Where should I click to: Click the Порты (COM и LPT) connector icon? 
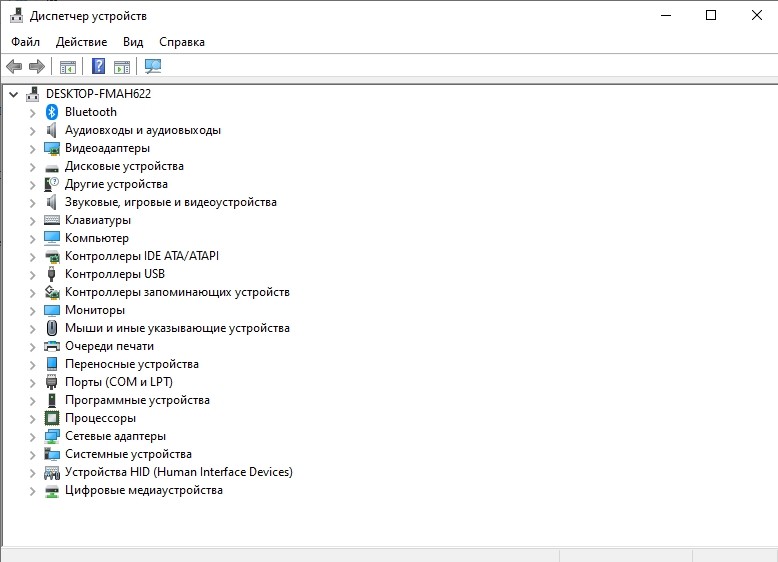click(52, 382)
